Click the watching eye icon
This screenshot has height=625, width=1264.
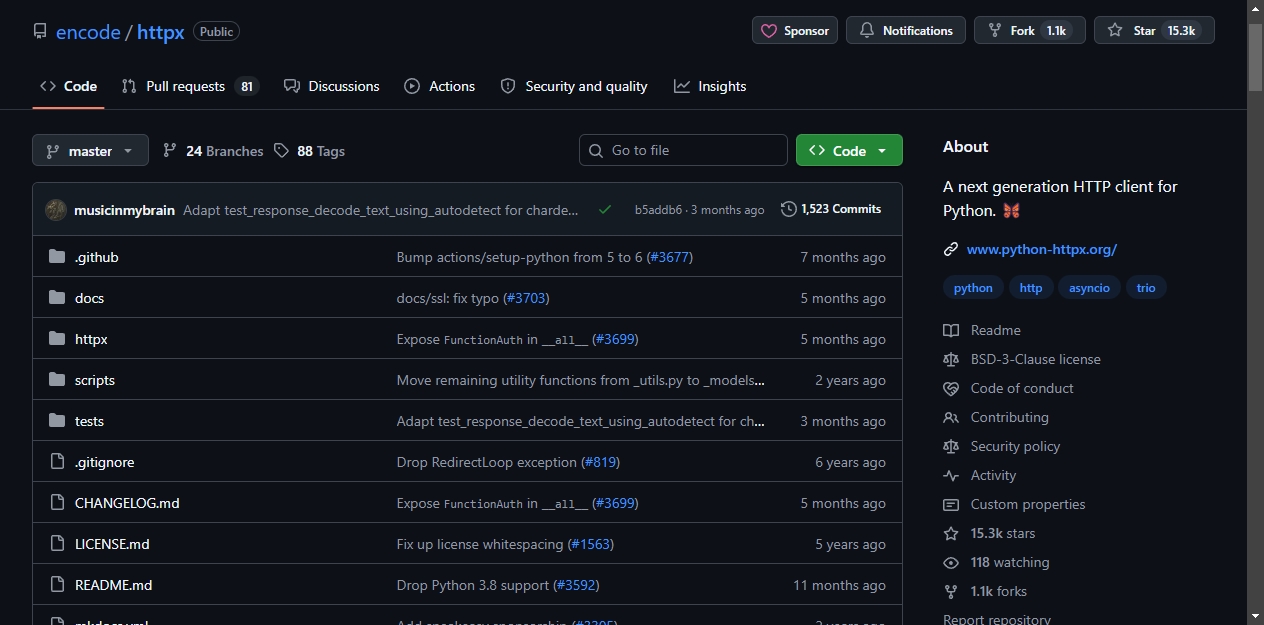[951, 562]
